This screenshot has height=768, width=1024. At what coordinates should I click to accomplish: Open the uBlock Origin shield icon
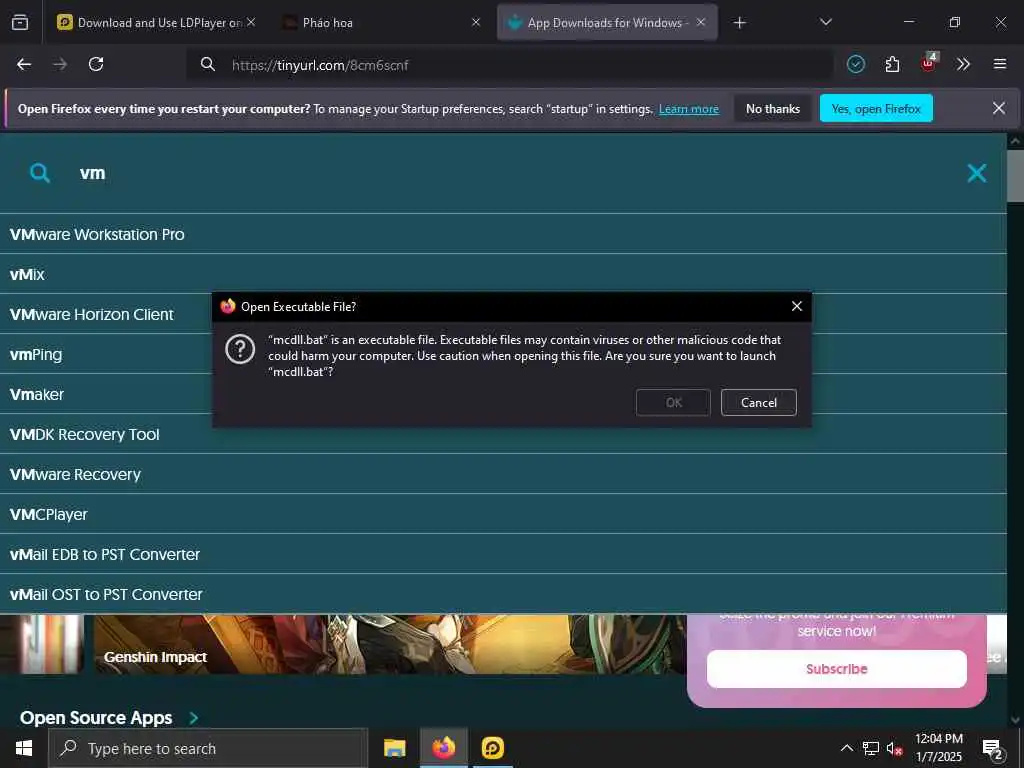[928, 63]
